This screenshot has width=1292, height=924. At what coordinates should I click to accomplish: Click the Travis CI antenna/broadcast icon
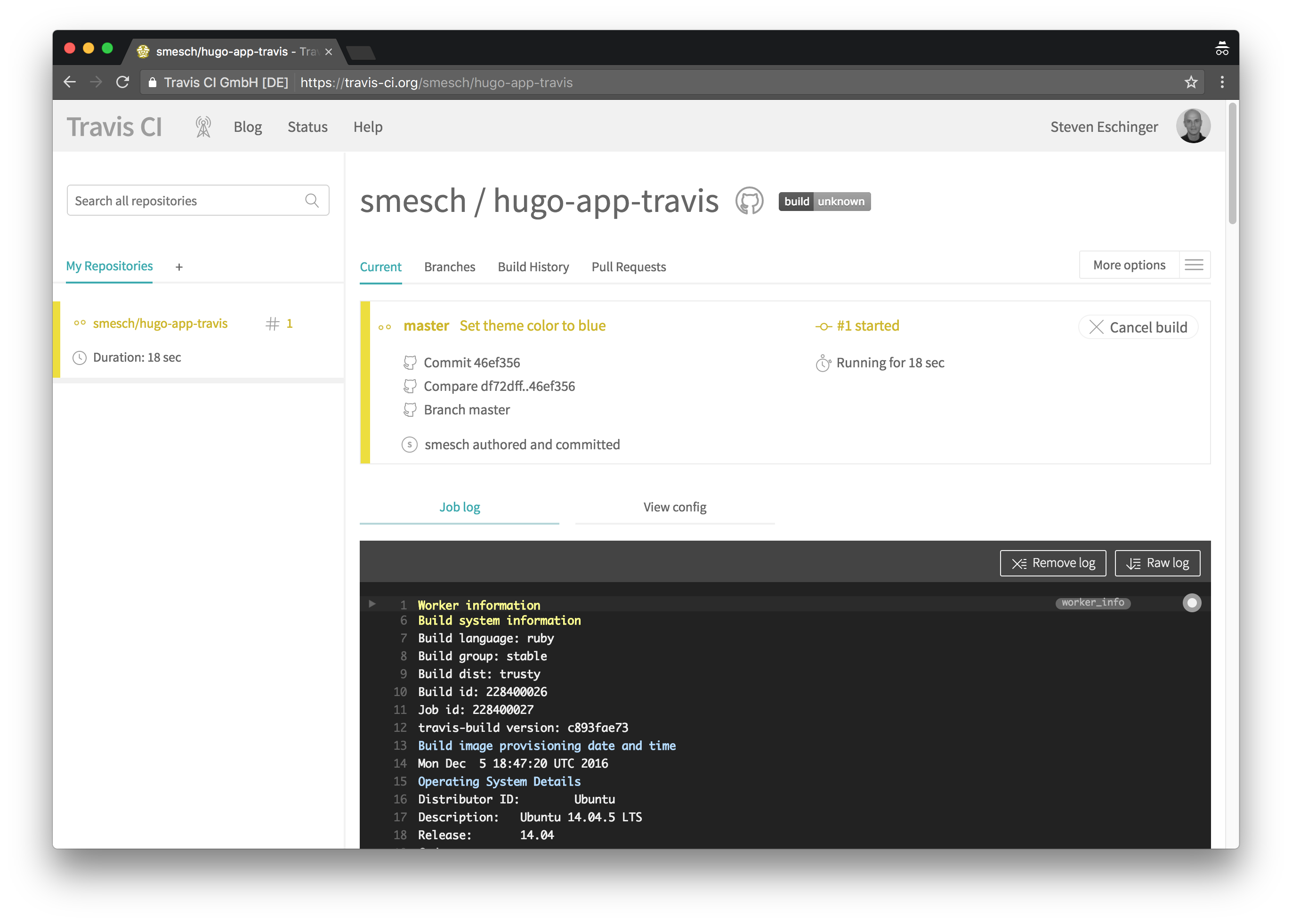coord(202,126)
